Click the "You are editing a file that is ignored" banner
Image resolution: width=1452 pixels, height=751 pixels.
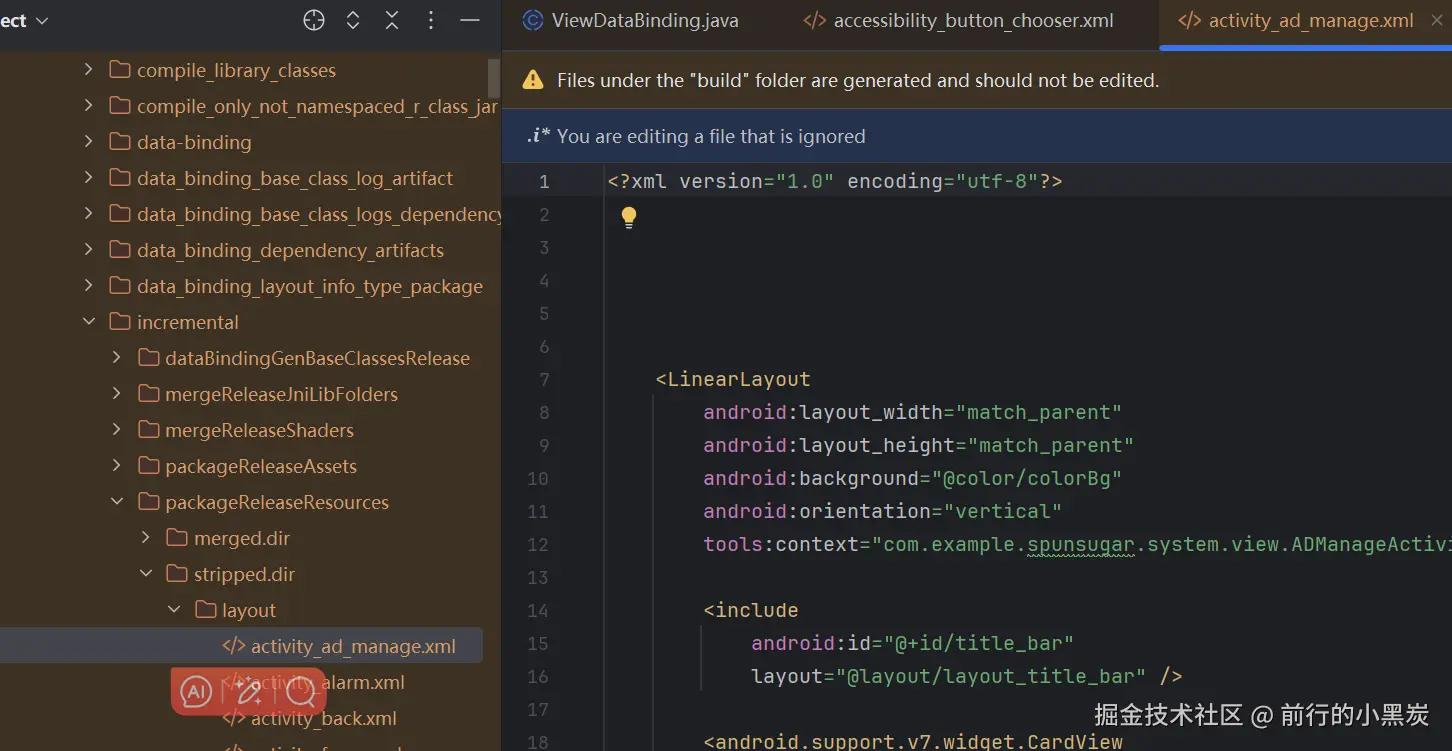click(x=977, y=136)
